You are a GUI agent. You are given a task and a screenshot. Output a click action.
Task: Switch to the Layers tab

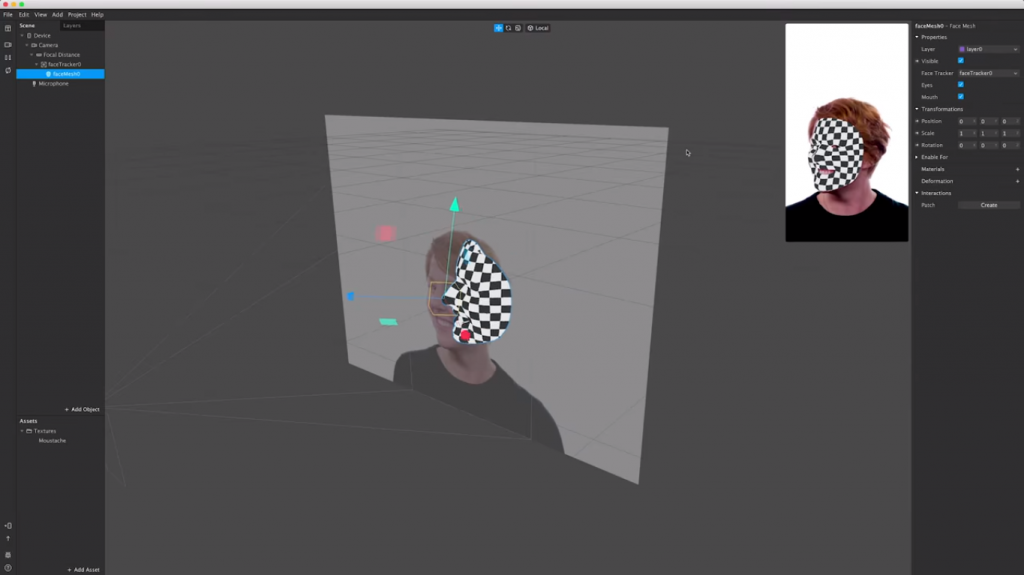[72, 26]
